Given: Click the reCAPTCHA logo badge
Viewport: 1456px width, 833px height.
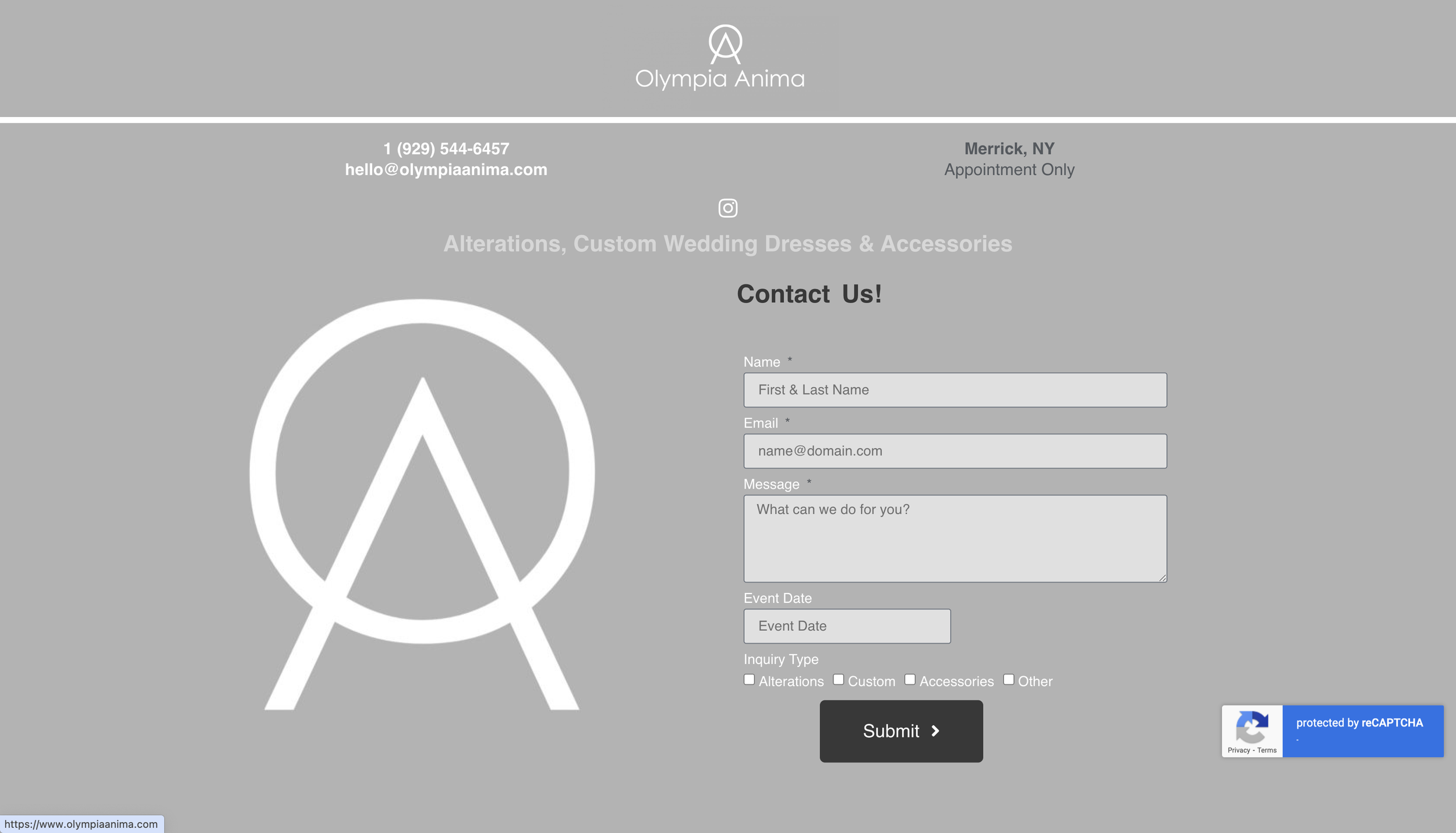Looking at the screenshot, I should 1251,726.
